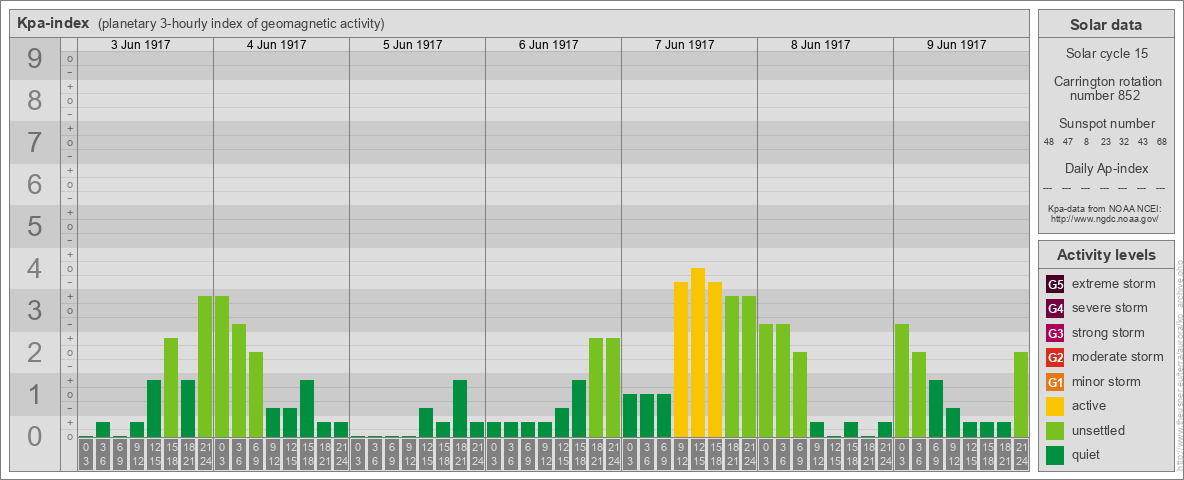
Task: Click the '3 Jun 1917' date header
Action: click(x=140, y=45)
